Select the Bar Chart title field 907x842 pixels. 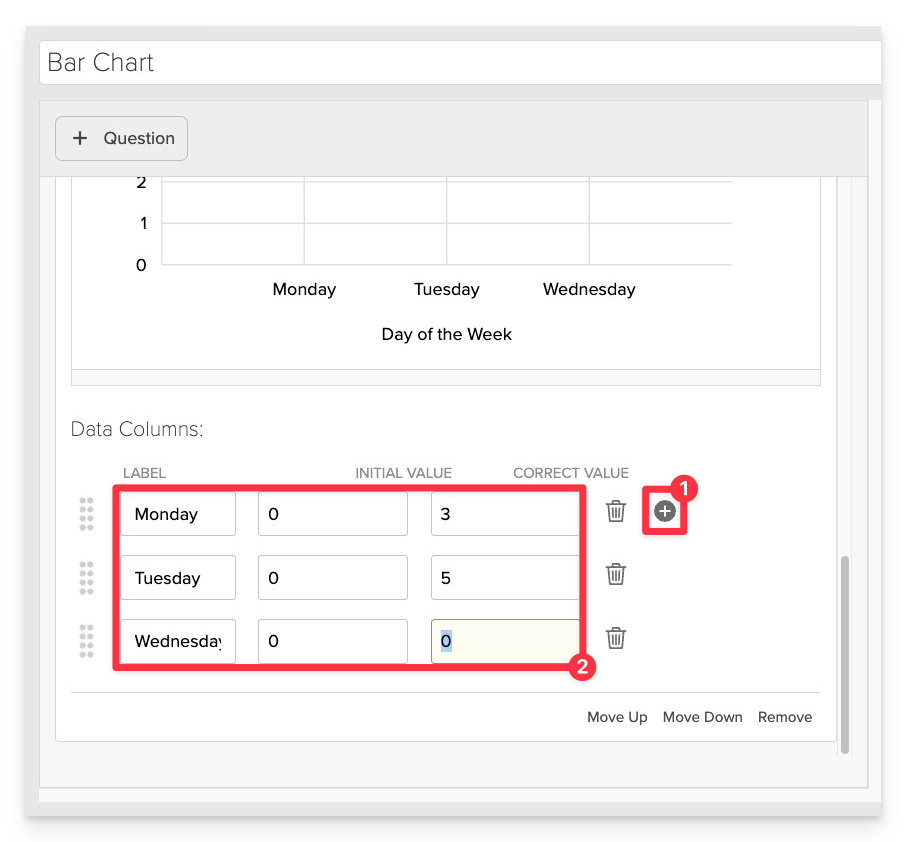[x=460, y=62]
